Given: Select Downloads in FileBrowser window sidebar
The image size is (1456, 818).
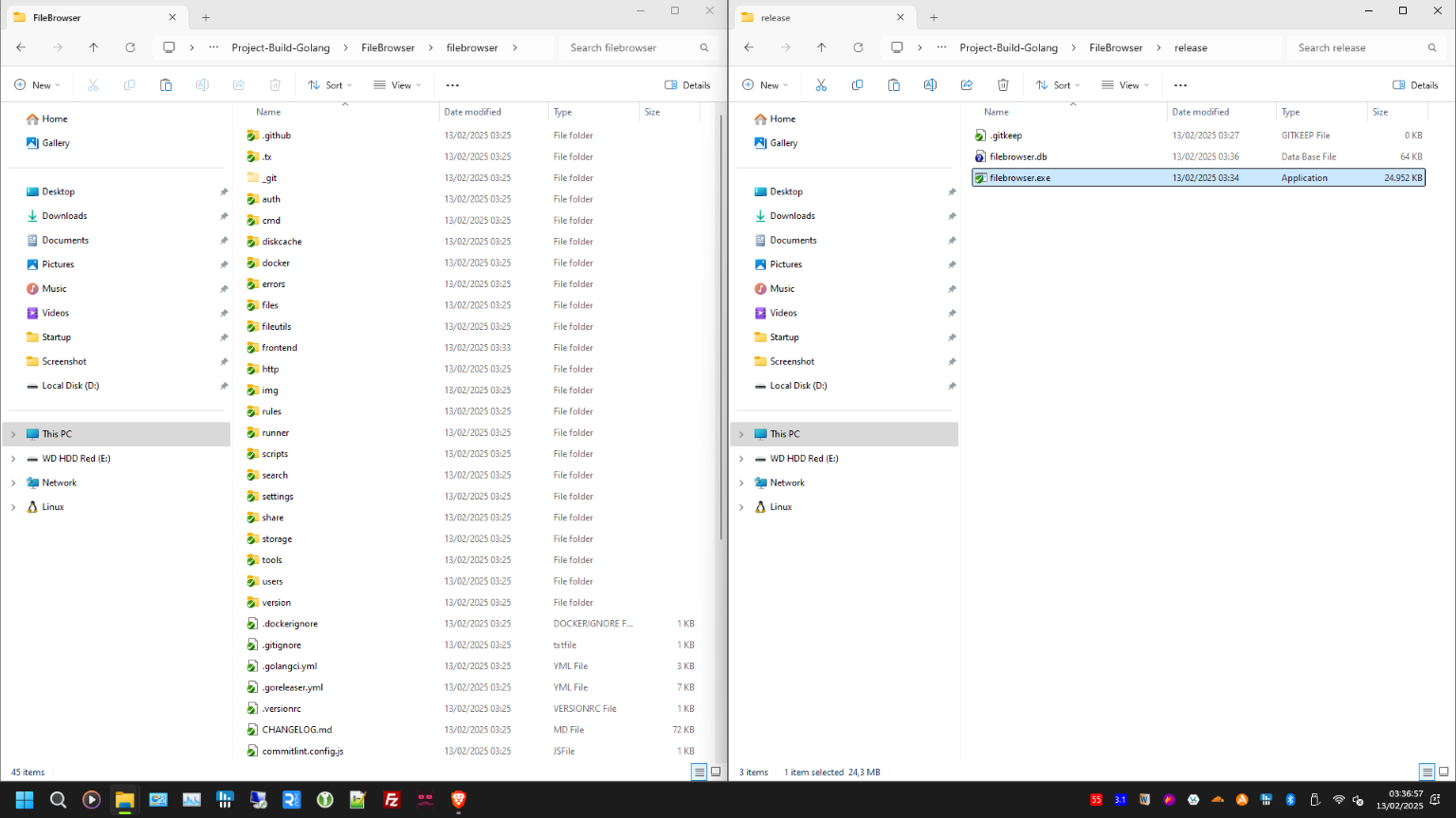Looking at the screenshot, I should pyautogui.click(x=64, y=216).
